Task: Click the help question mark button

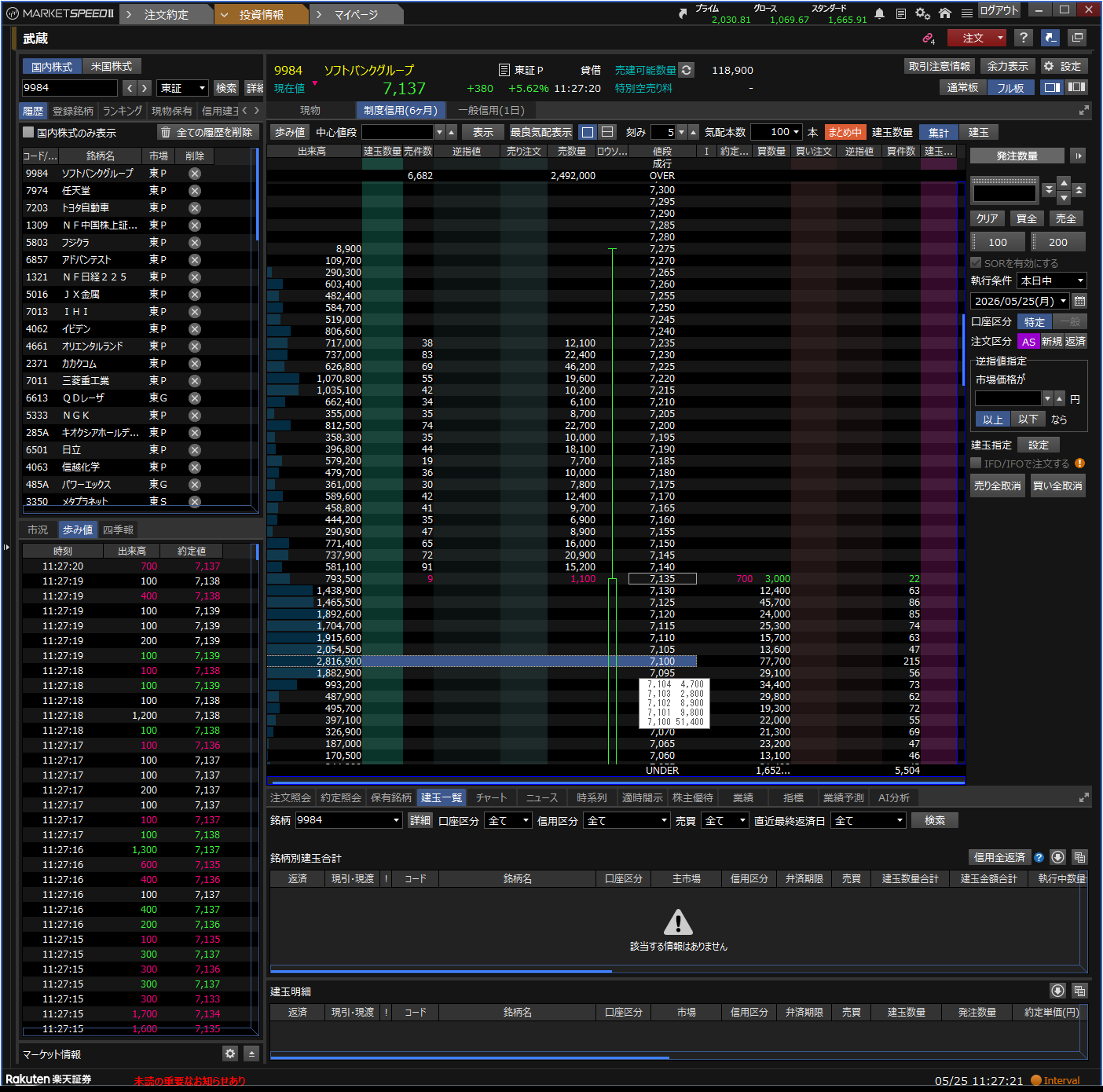Action: [x=1023, y=38]
